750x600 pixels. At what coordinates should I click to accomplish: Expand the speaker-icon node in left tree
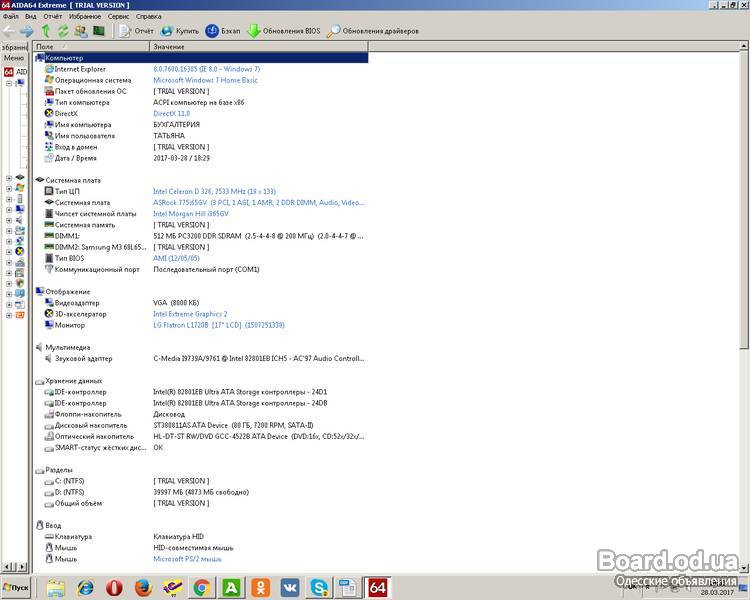tap(9, 220)
